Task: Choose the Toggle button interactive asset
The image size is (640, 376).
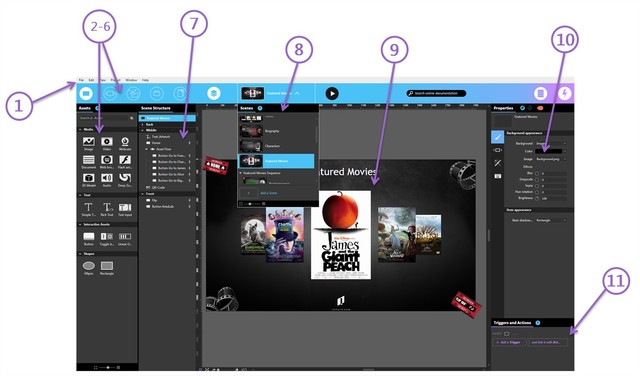Action: click(x=107, y=236)
